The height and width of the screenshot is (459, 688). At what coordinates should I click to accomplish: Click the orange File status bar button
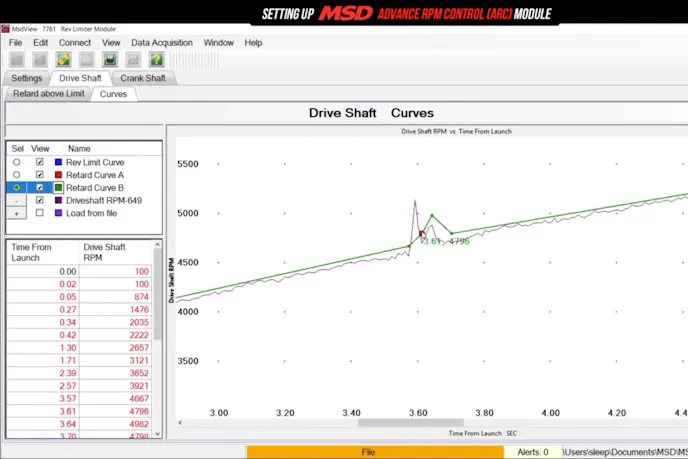[x=368, y=452]
